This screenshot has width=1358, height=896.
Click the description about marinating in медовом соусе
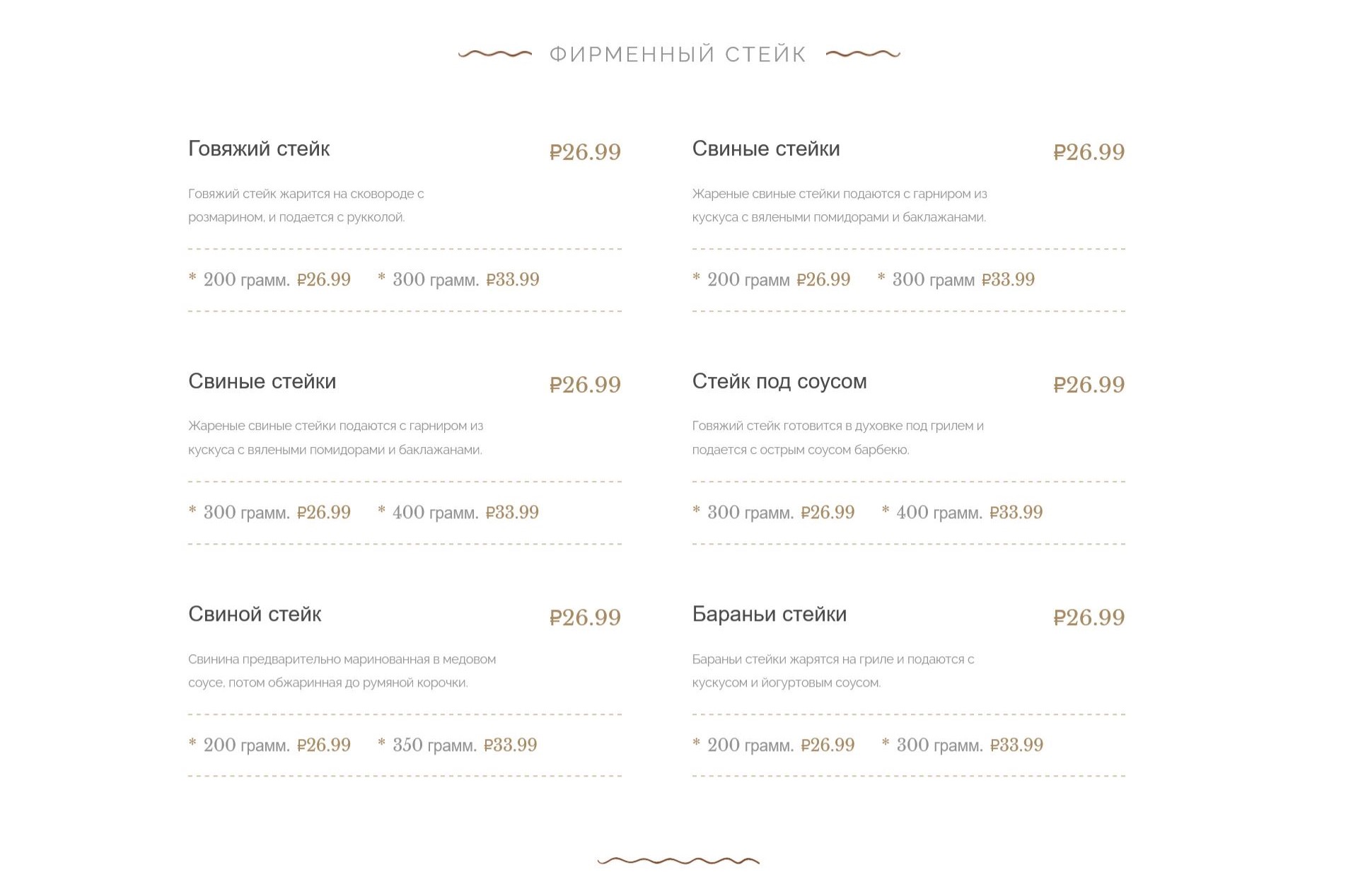[x=342, y=670]
